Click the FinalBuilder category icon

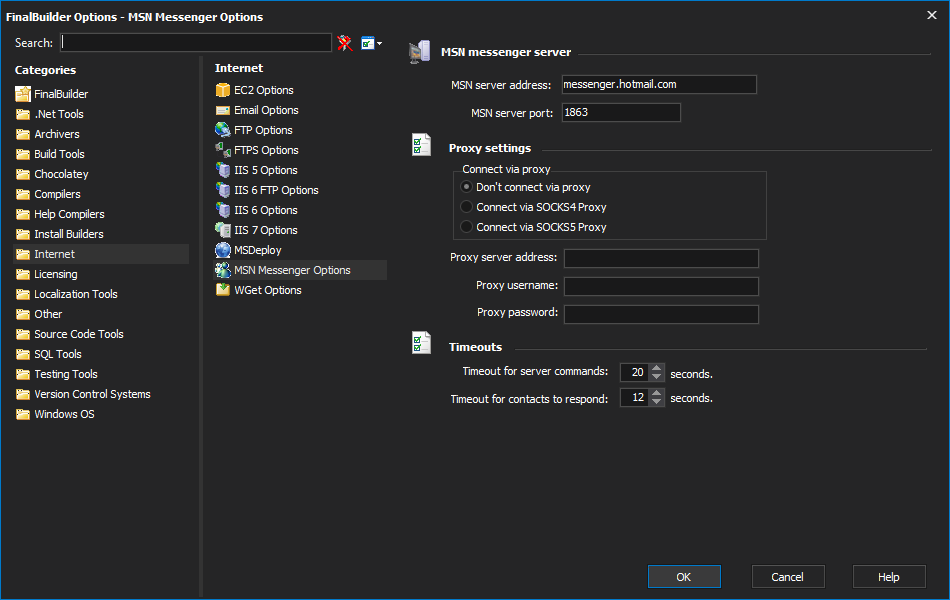23,94
